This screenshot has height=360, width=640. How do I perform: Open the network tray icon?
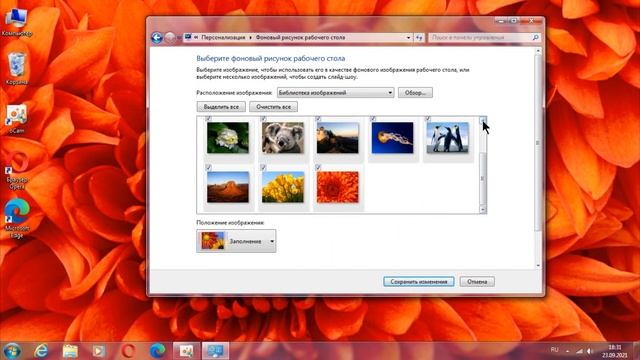[579, 351]
